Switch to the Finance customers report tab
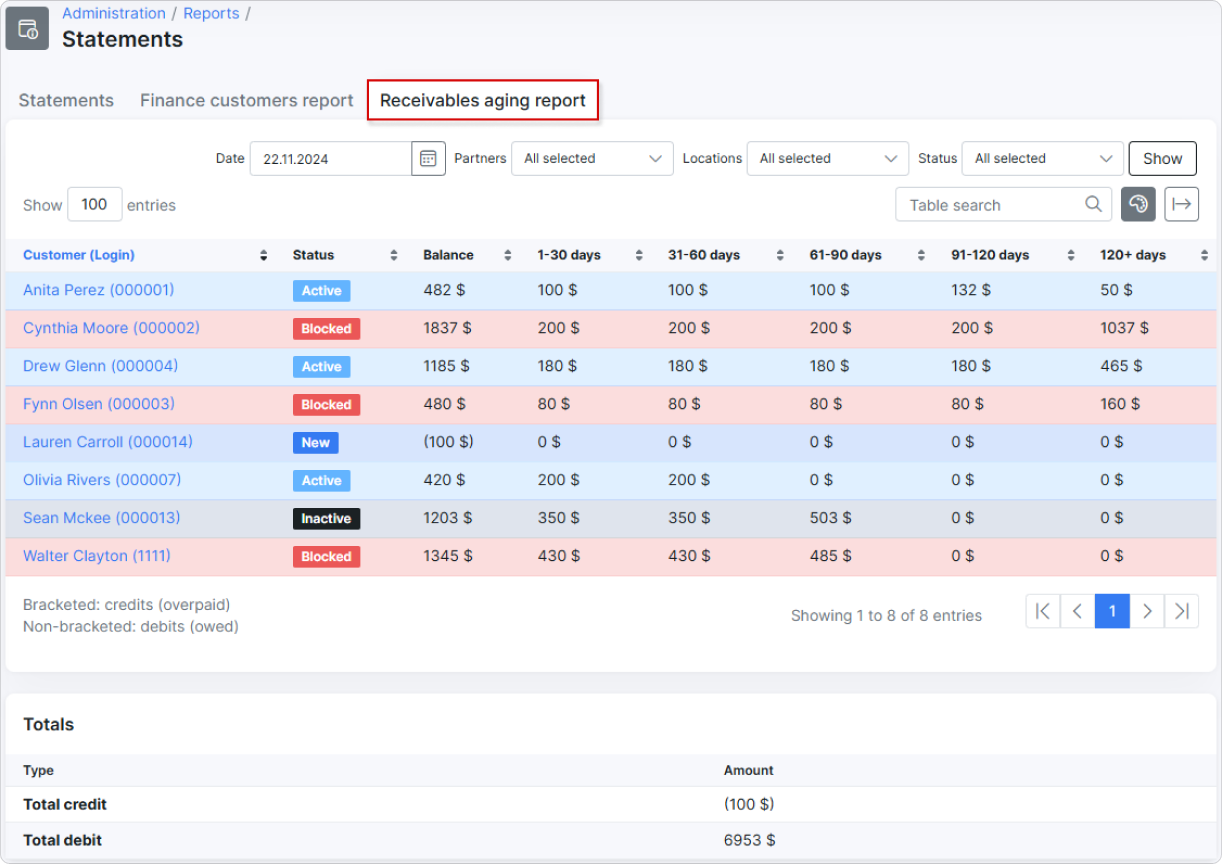1222x864 pixels. (246, 100)
